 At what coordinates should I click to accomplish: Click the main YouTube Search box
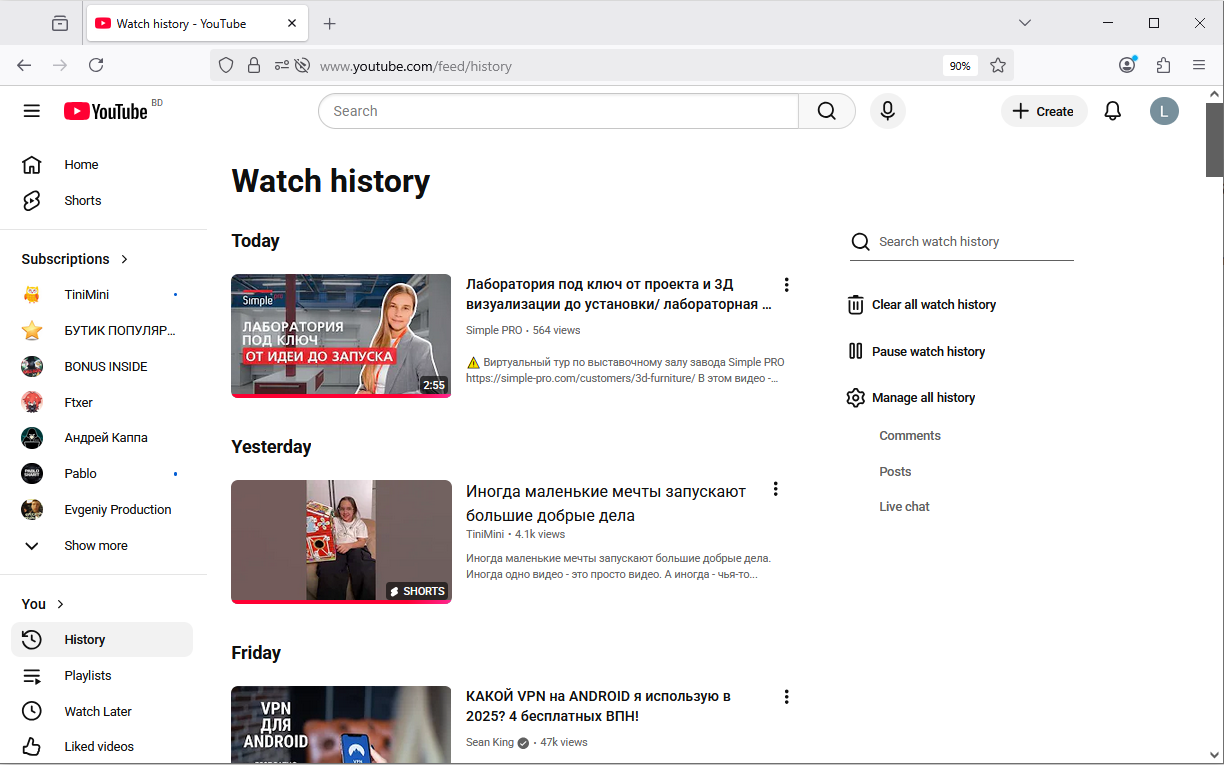pyautogui.click(x=558, y=111)
